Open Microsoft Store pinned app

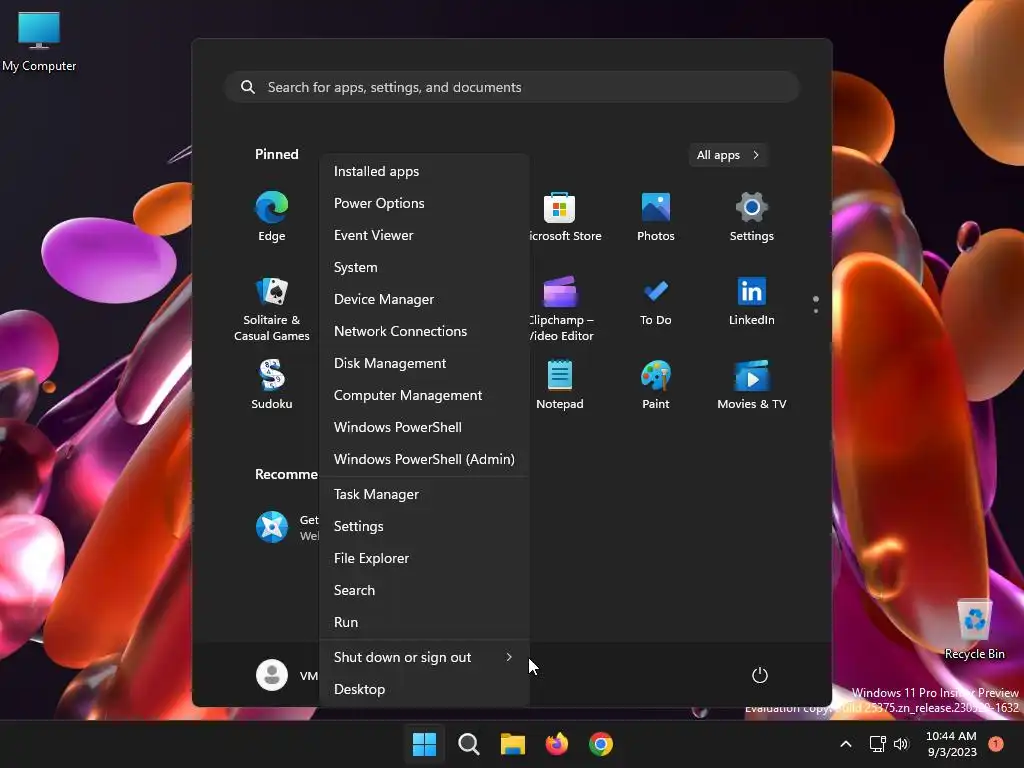pos(562,216)
